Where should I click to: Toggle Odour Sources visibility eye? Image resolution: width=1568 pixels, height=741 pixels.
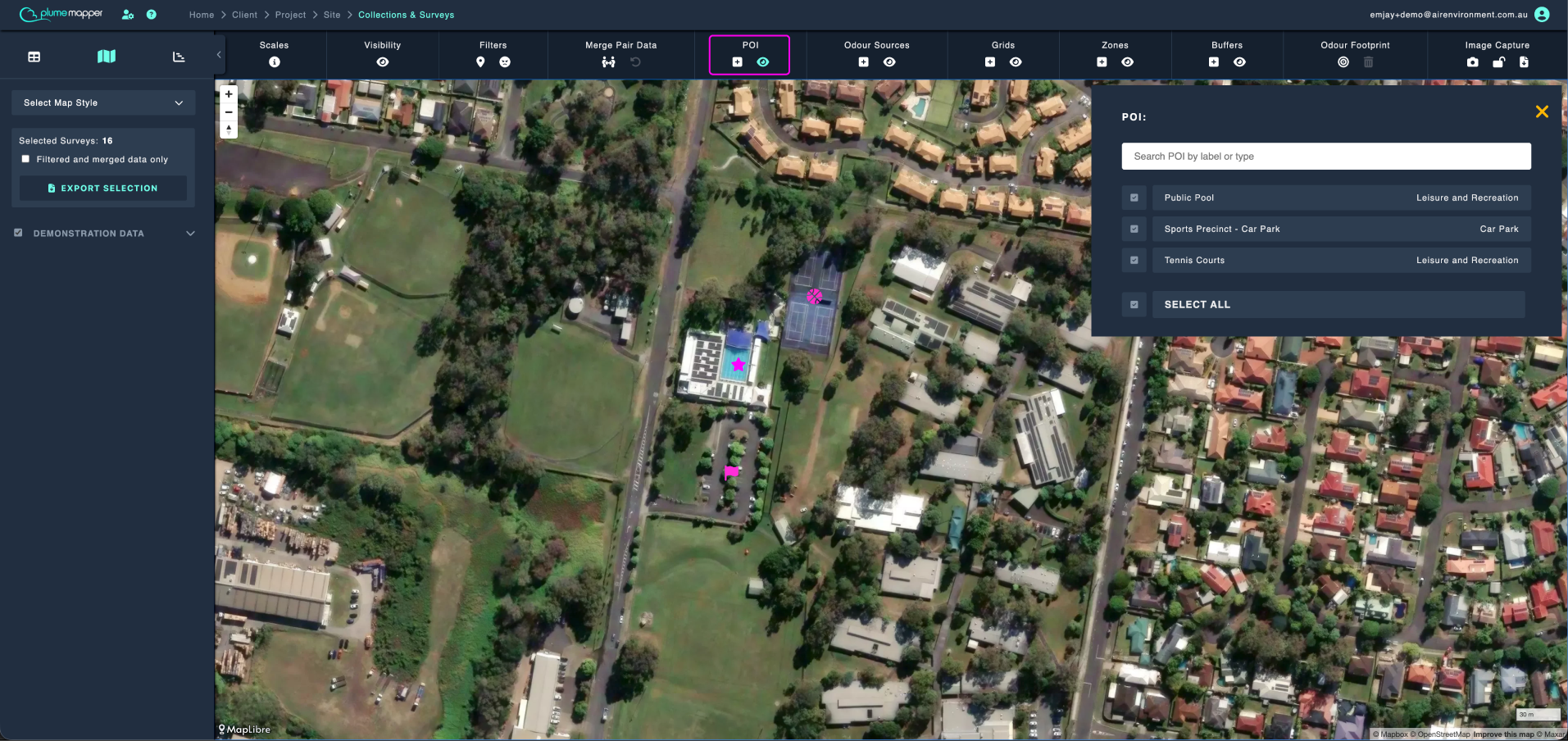889,62
